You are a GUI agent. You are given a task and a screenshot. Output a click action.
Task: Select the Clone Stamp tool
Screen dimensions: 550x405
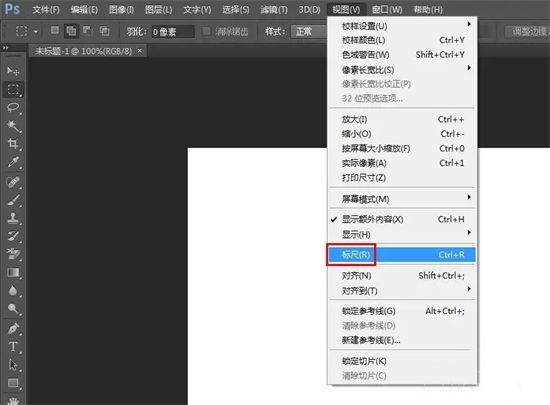pos(13,218)
